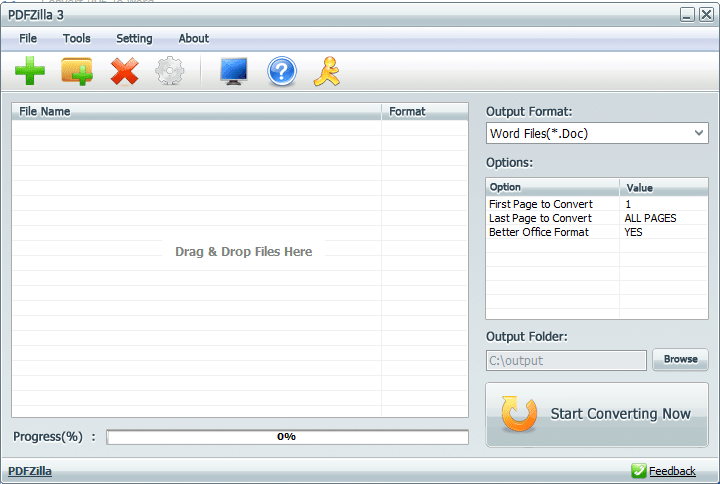Click the red X Remove File icon
720x484 pixels.
pos(124,71)
